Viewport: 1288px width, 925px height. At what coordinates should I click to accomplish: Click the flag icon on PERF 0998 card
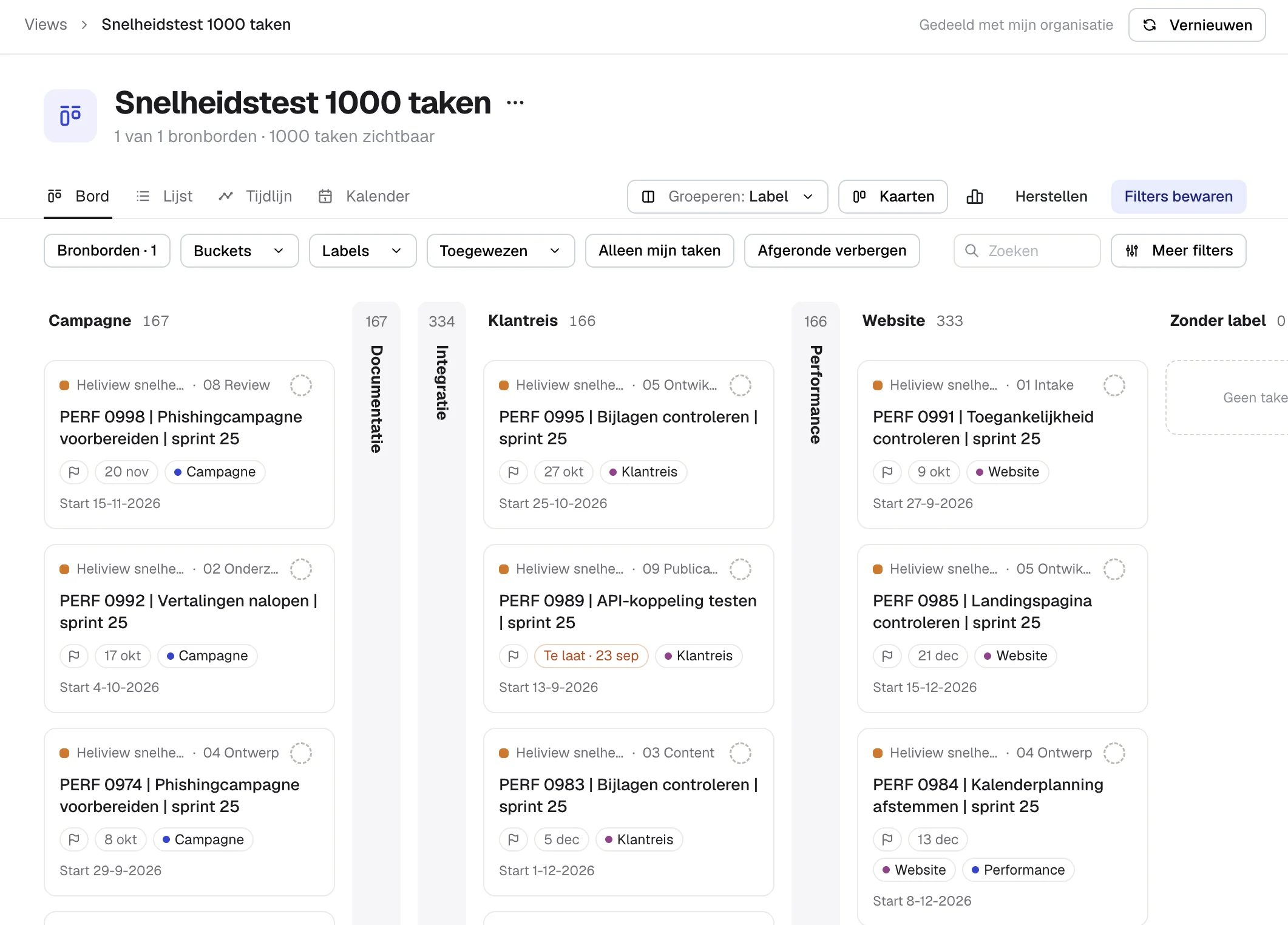click(74, 472)
